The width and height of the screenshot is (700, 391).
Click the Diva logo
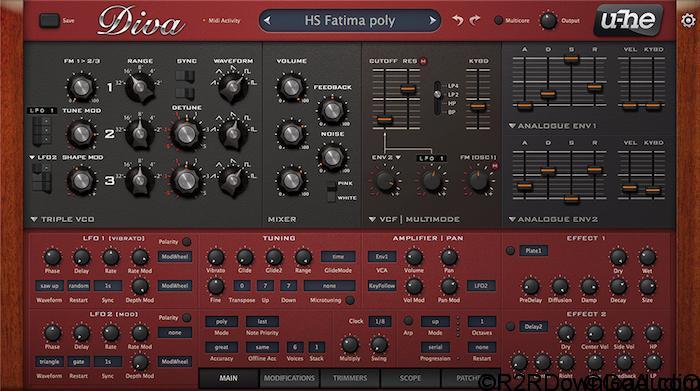pos(141,21)
